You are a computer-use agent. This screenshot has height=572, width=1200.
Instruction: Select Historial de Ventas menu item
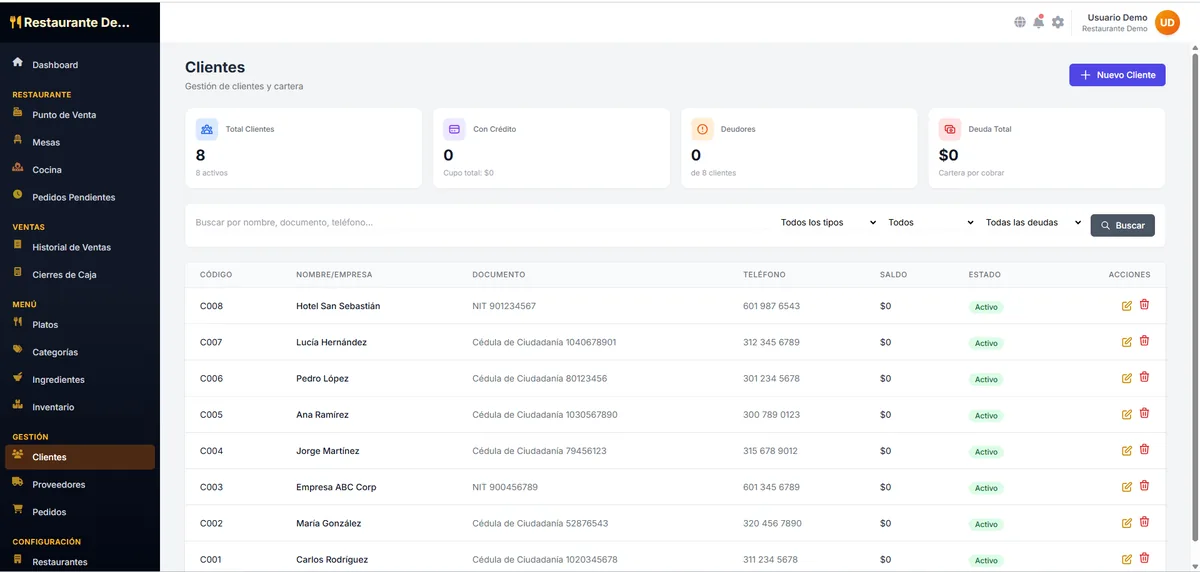tap(71, 247)
